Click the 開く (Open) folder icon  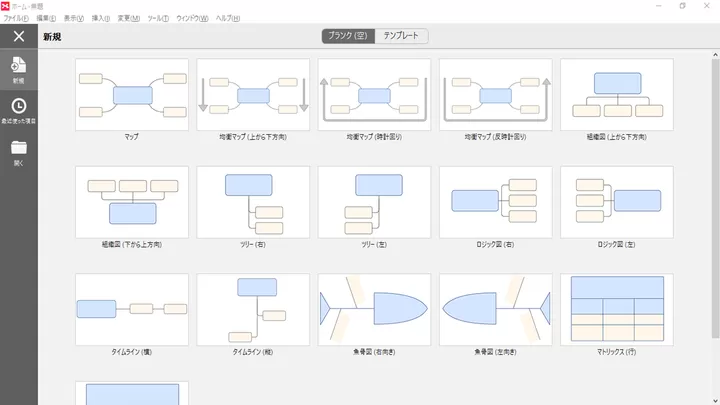click(18, 150)
